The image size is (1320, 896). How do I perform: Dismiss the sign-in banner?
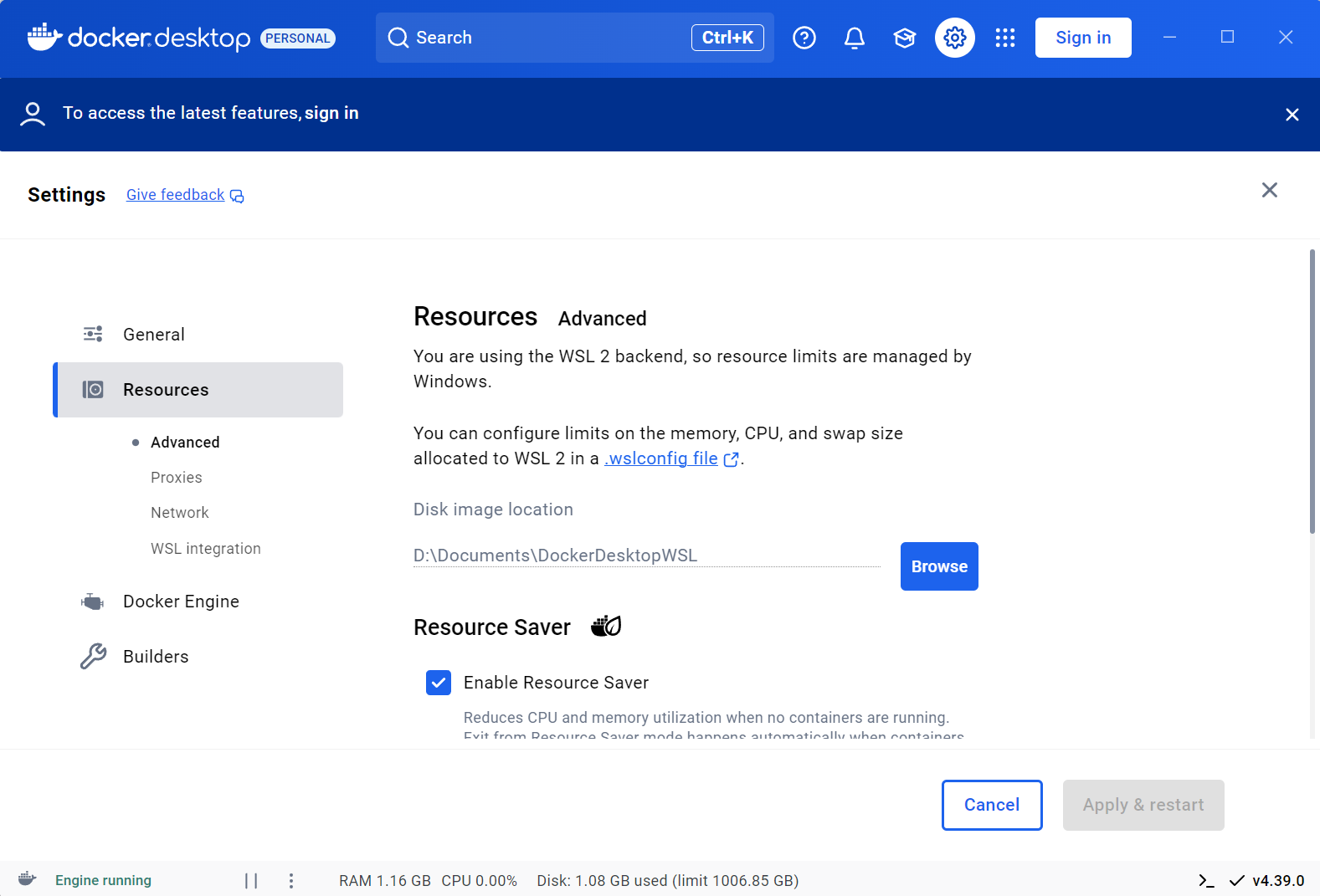coord(1292,115)
